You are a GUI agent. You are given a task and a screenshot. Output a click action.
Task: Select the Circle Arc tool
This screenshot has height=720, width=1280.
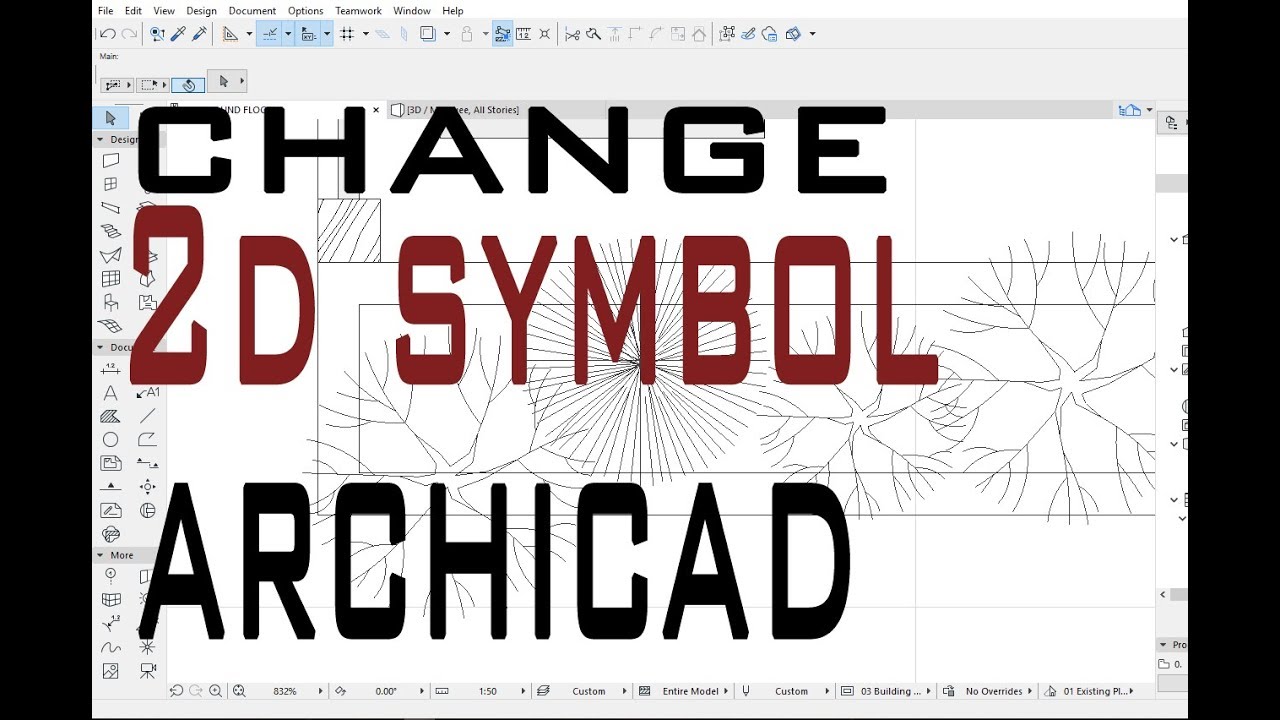coord(111,440)
